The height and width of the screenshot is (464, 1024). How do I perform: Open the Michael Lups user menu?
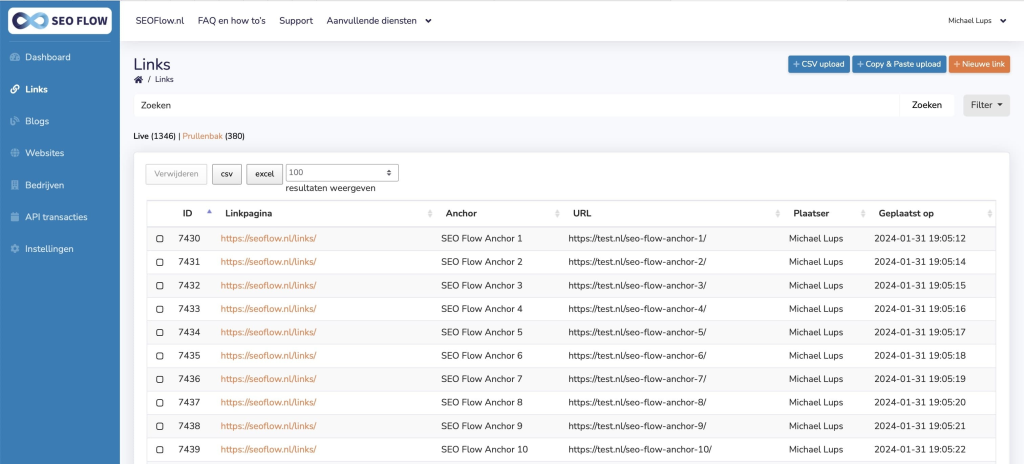978,21
